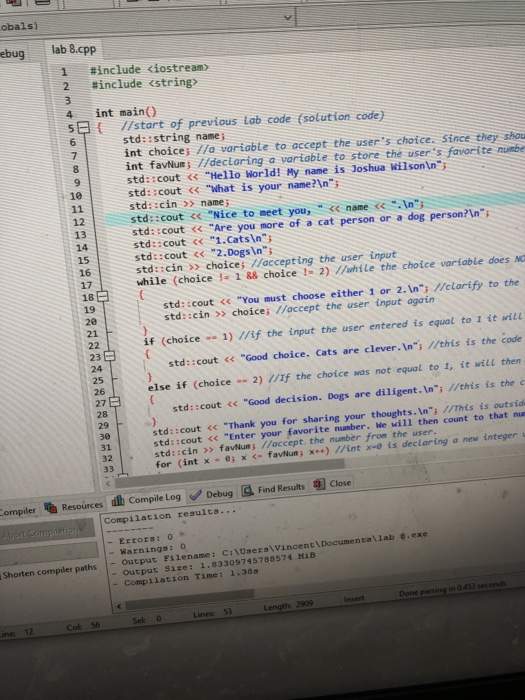Click the Output Filename log row
525x700 pixels.
269,546
